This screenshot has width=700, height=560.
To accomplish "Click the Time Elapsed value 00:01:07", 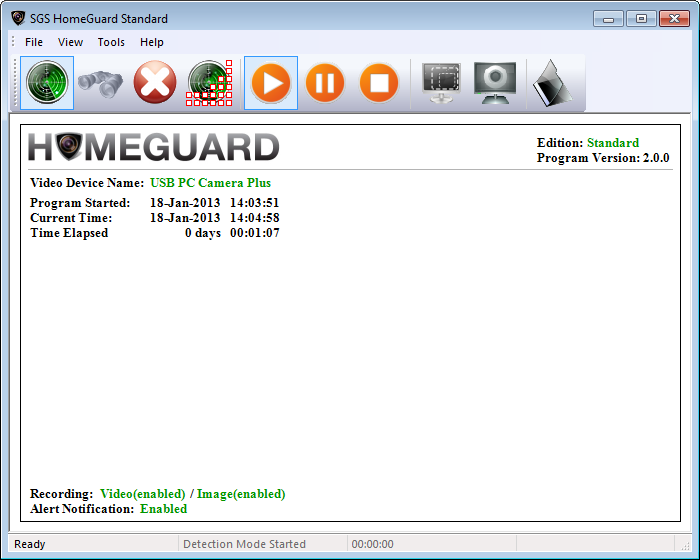I will coord(254,233).
